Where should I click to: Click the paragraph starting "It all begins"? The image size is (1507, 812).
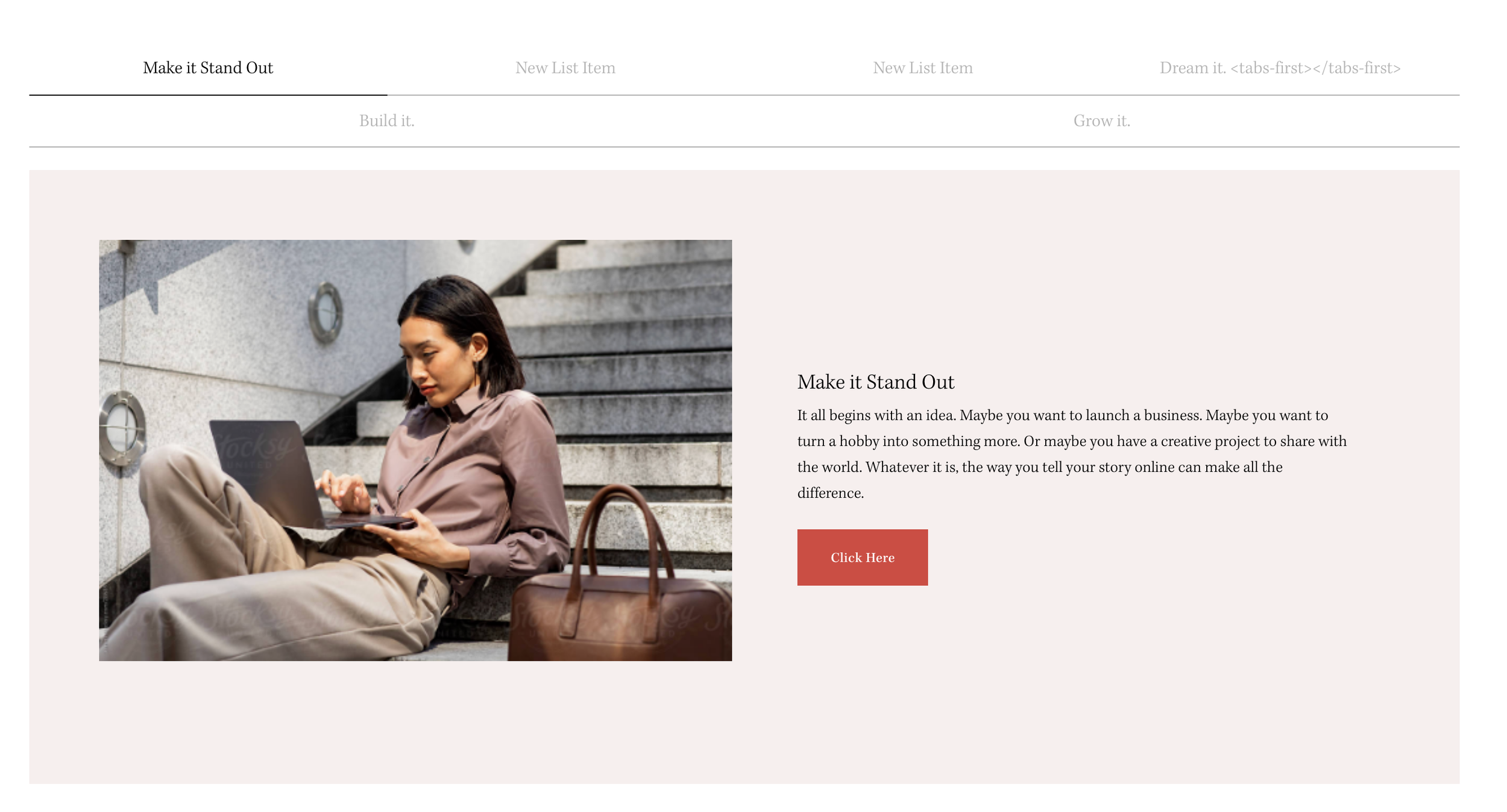coord(1072,454)
